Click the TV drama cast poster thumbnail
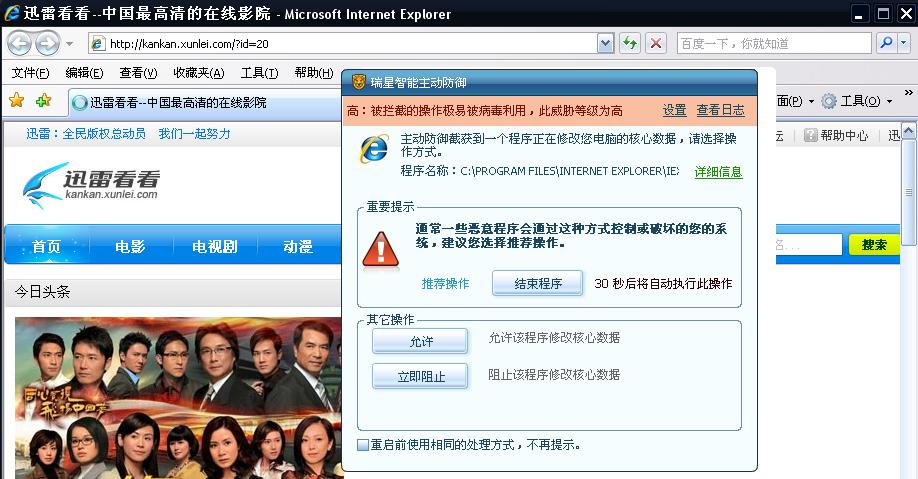This screenshot has width=918, height=479. (178, 398)
